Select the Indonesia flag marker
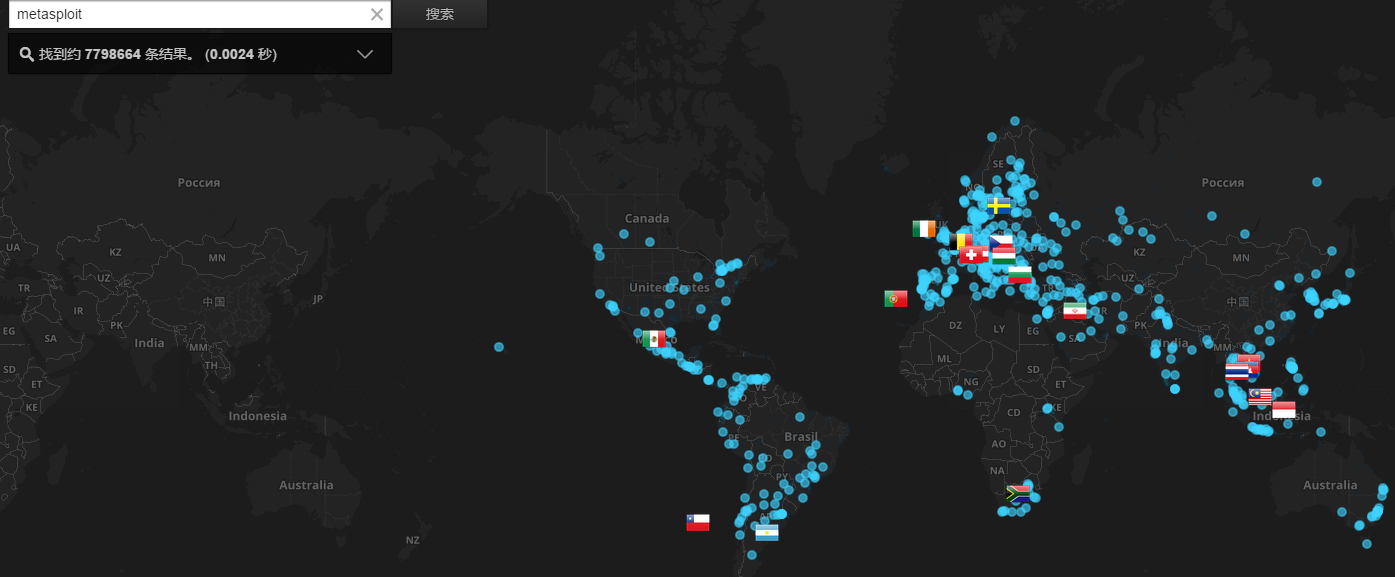Image resolution: width=1395 pixels, height=577 pixels. (x=1284, y=409)
